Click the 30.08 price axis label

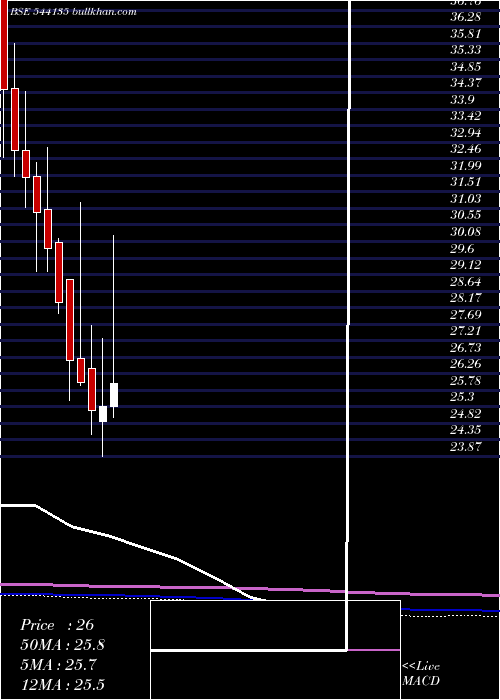click(466, 232)
